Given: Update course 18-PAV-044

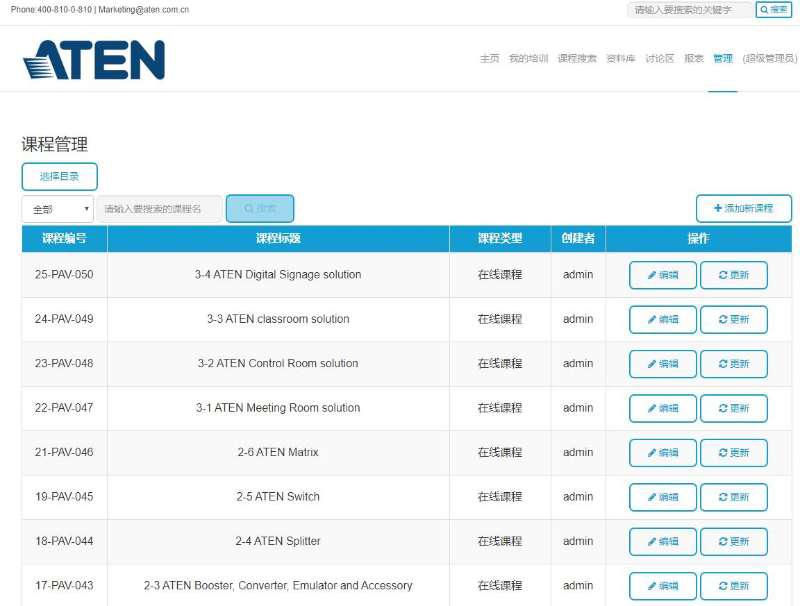Looking at the screenshot, I should point(734,541).
